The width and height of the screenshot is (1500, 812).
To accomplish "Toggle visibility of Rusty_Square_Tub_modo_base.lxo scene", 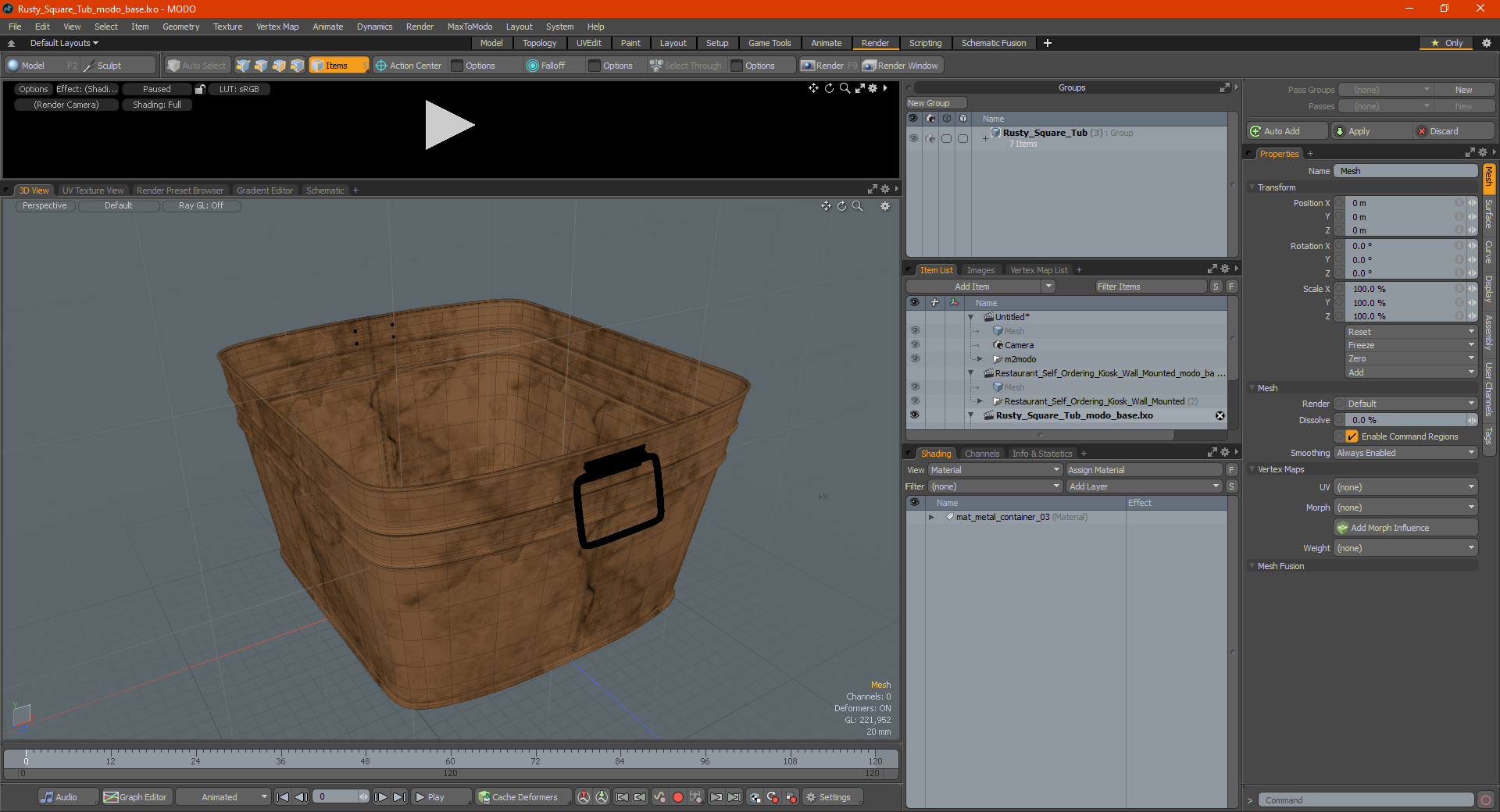I will point(915,415).
